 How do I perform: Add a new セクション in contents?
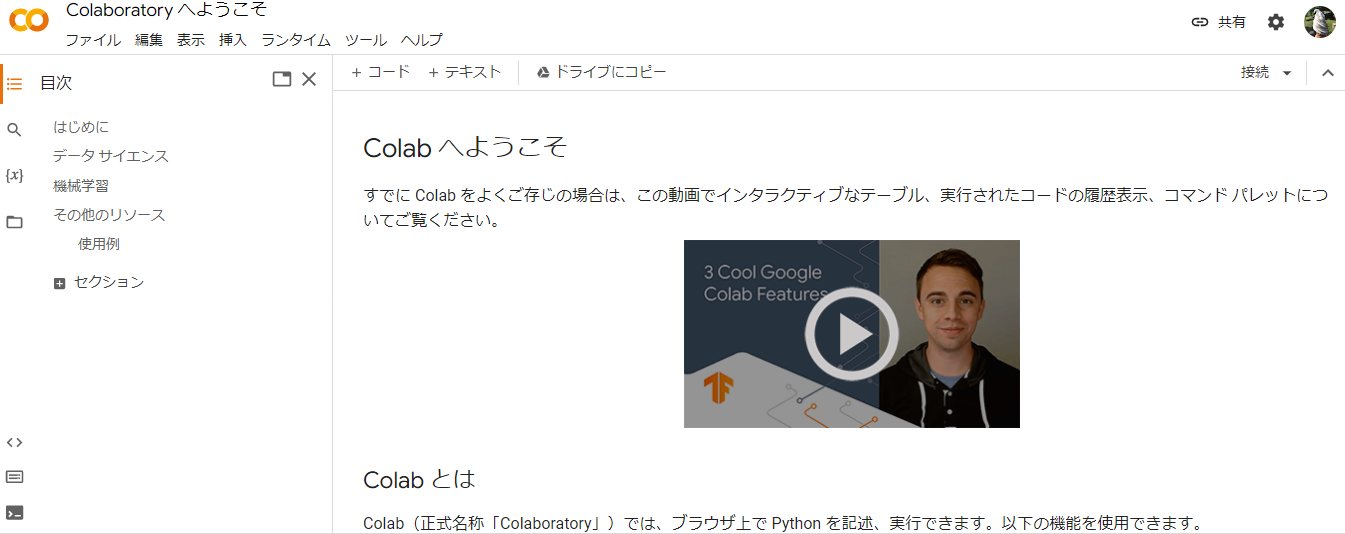click(x=99, y=283)
